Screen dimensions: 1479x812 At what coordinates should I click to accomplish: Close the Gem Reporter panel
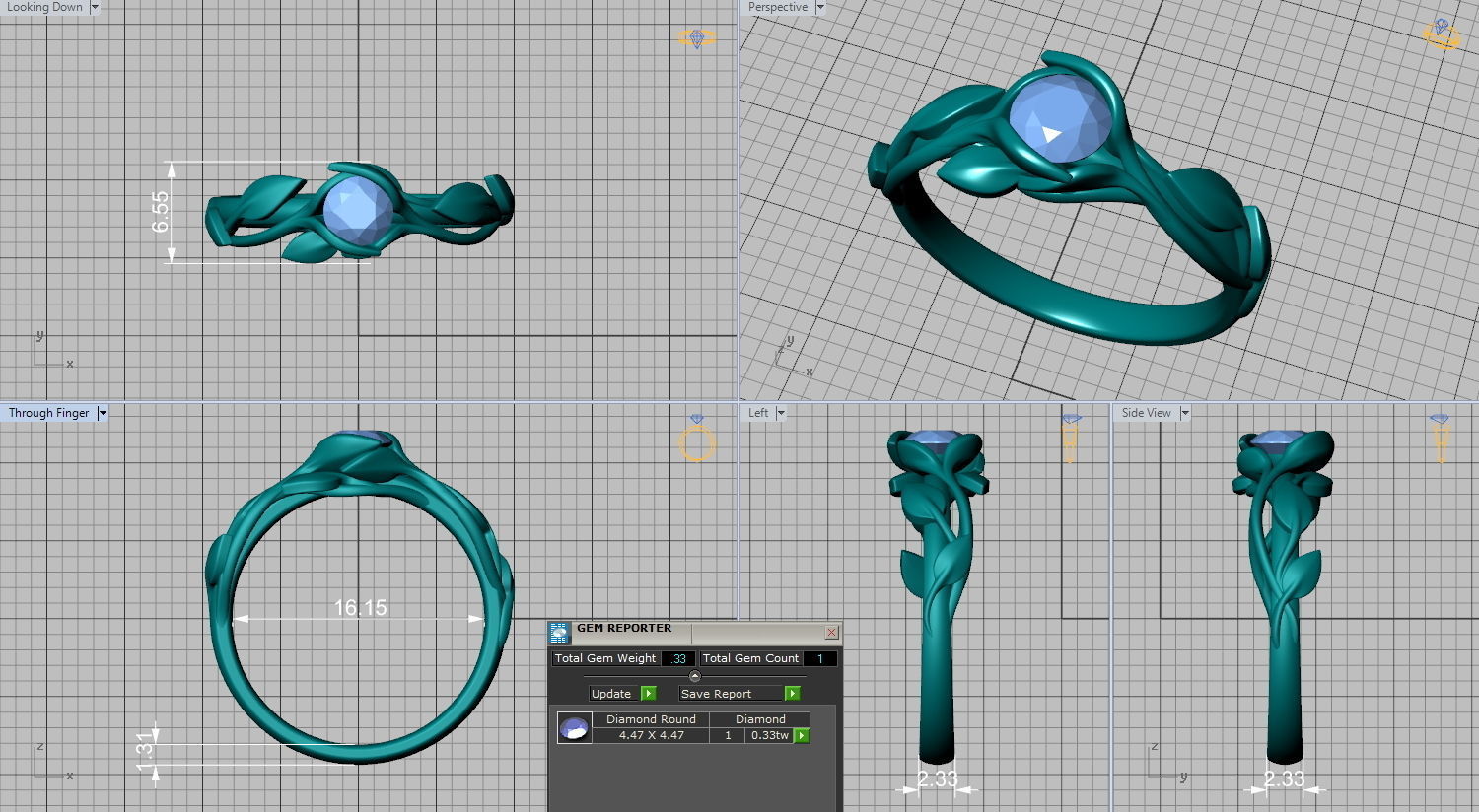point(831,632)
